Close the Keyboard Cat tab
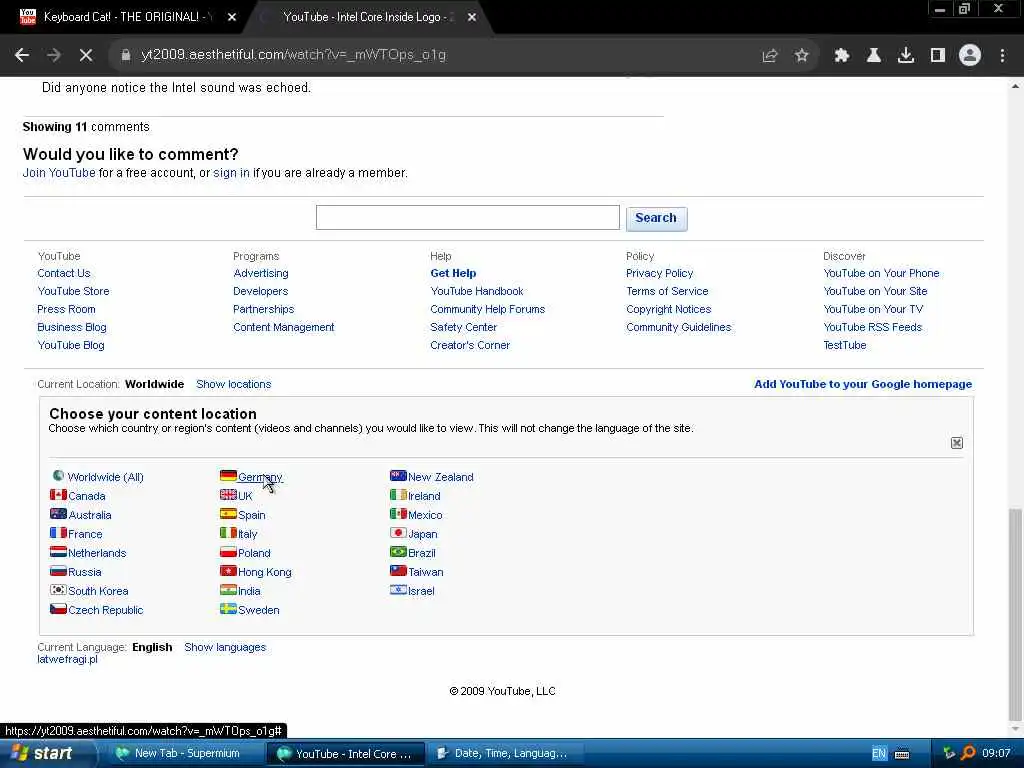This screenshot has width=1024, height=768. coord(232,18)
